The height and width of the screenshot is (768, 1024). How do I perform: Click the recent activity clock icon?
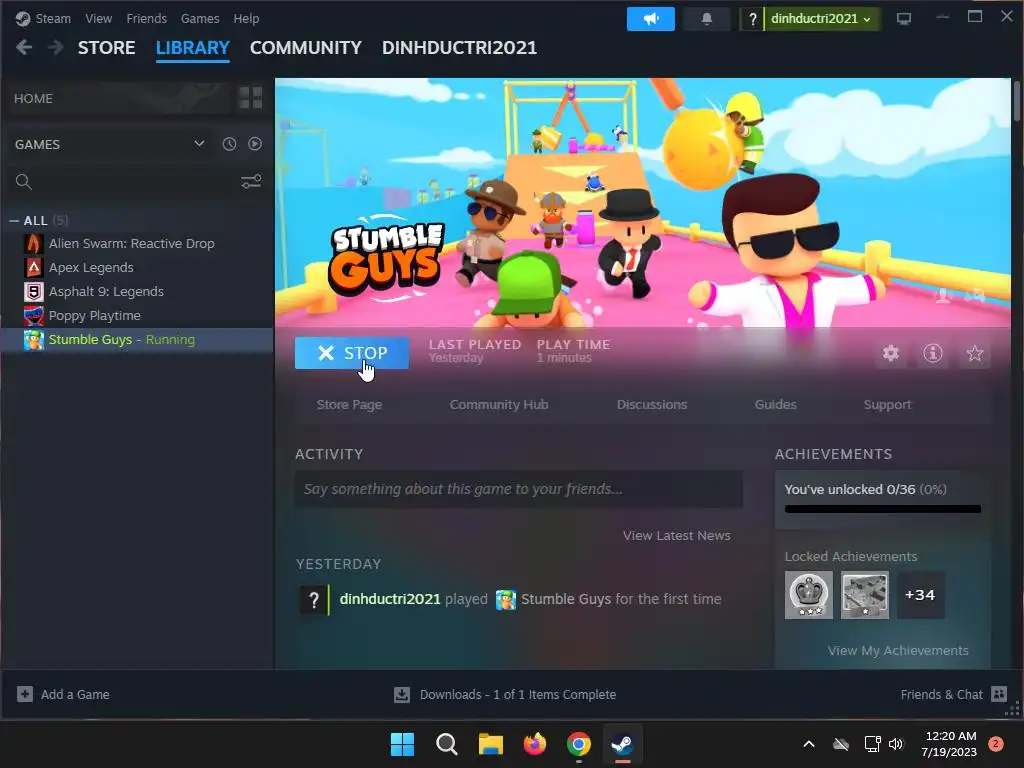229,144
